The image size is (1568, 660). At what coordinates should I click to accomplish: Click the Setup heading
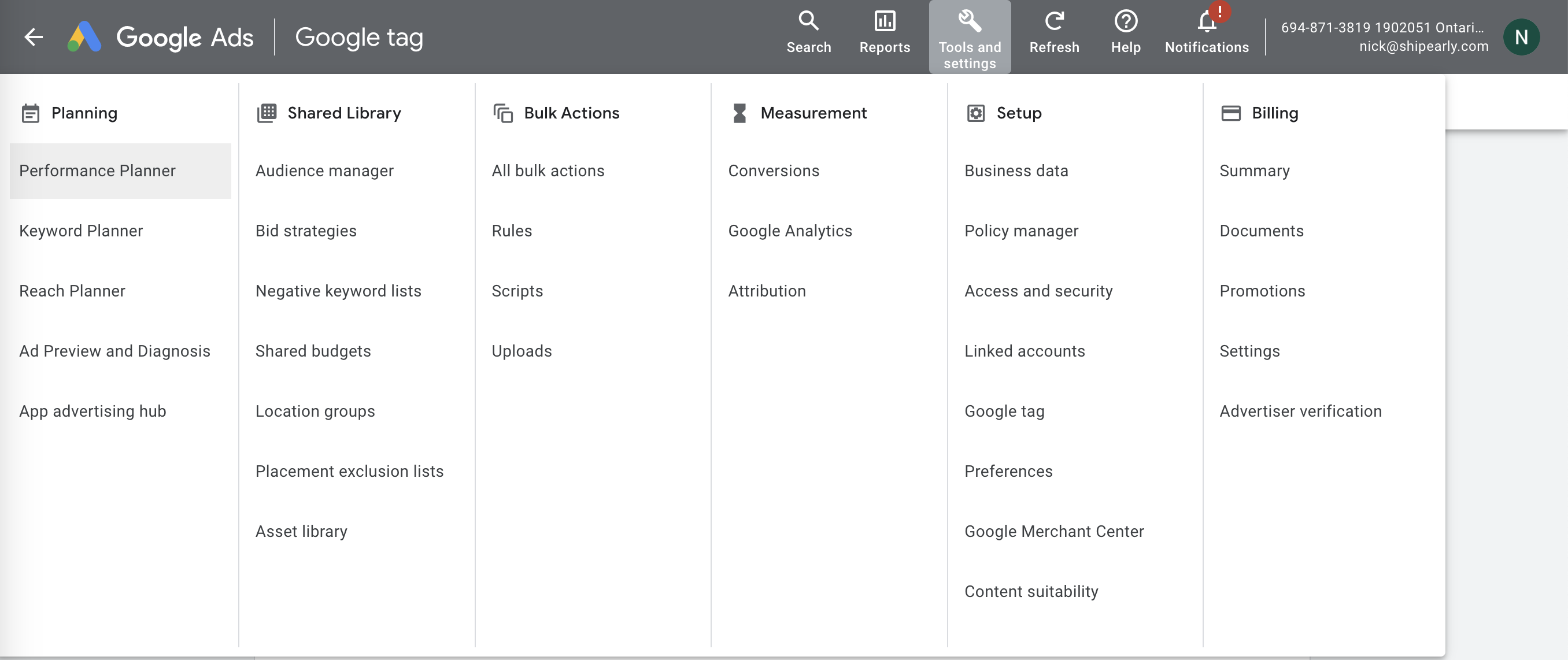pos(1019,113)
